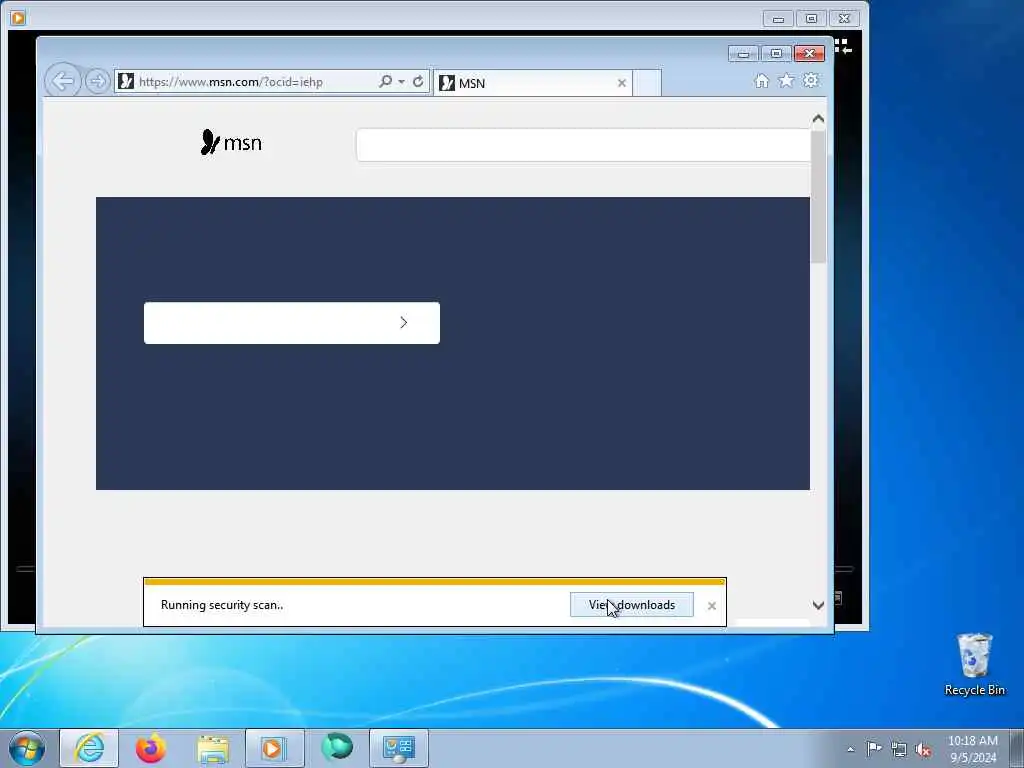Focus the MSN web search box
The height and width of the screenshot is (768, 1024).
coord(583,145)
